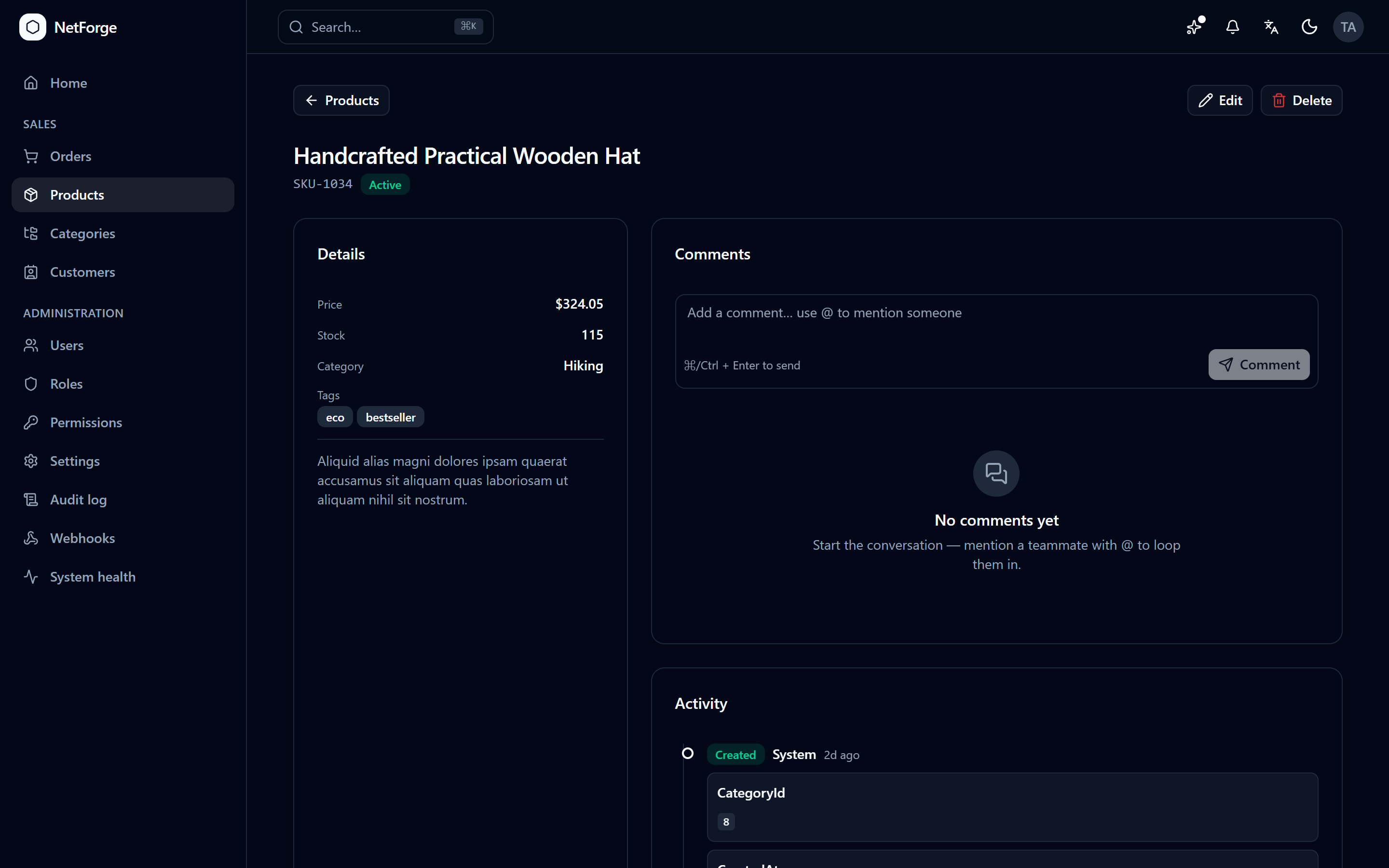Click the ⌘K shortcut badge
The height and width of the screenshot is (868, 1389).
[468, 27]
